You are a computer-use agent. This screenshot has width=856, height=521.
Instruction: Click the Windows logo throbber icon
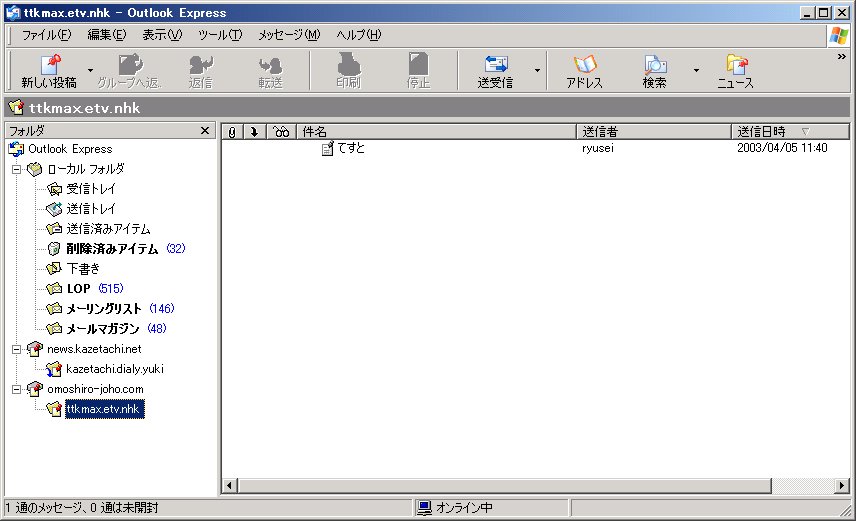point(839,35)
